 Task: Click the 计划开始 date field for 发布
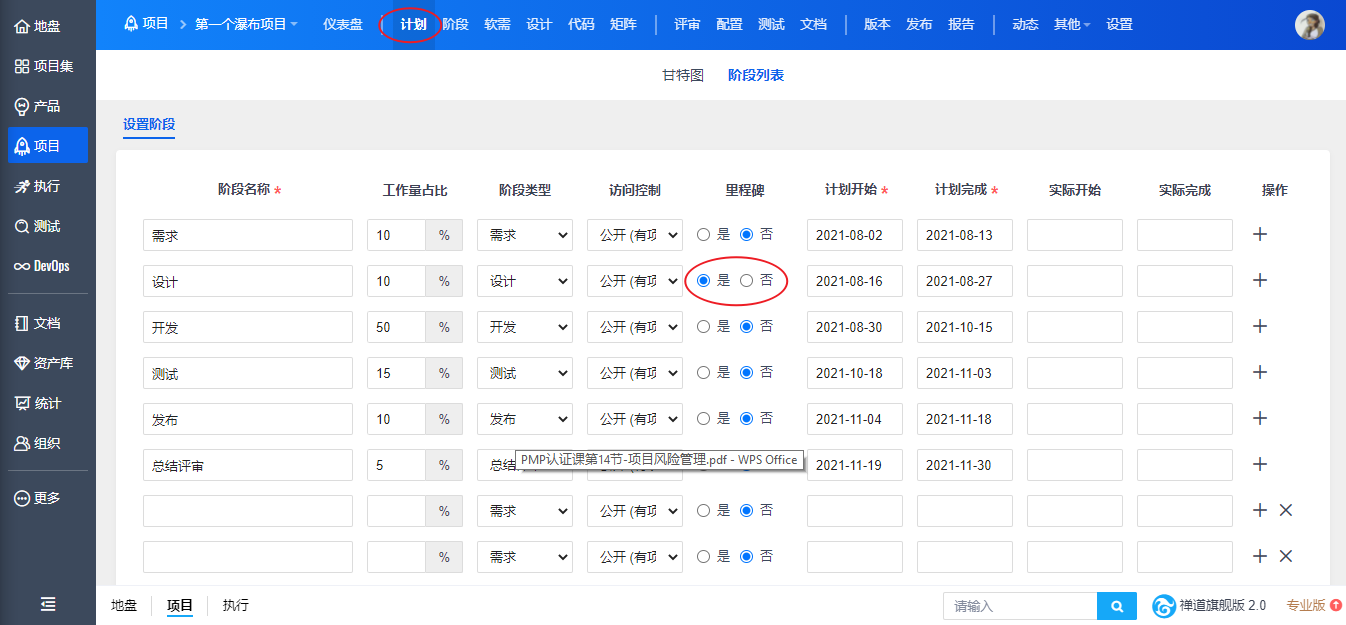[x=854, y=419]
